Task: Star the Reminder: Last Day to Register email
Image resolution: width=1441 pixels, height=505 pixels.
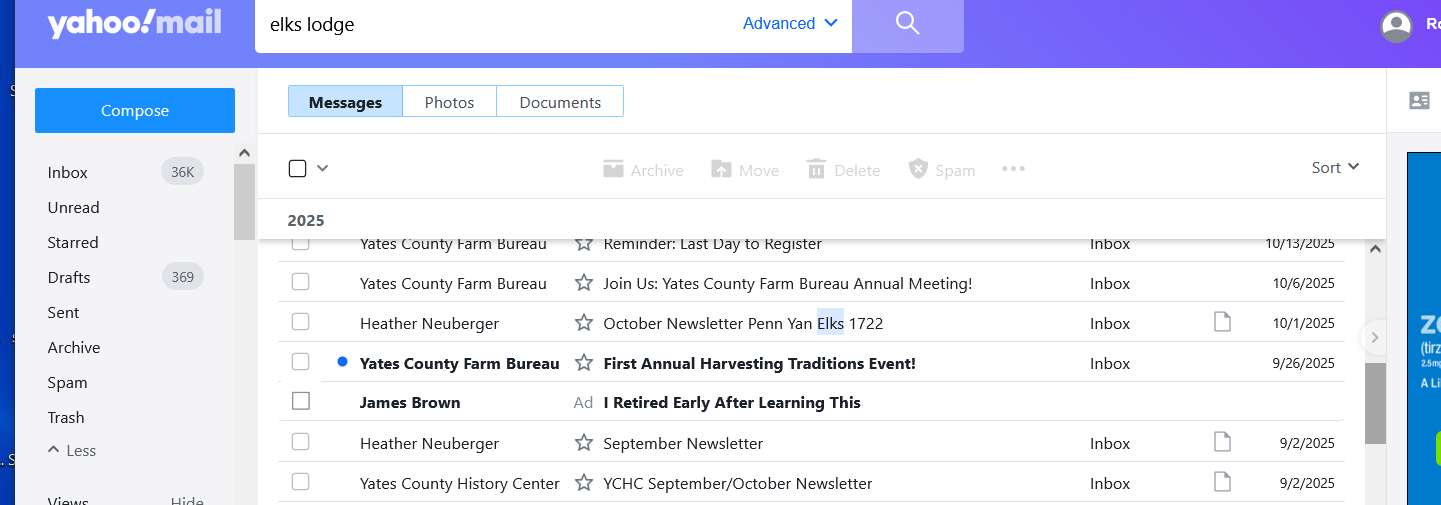Action: (584, 243)
